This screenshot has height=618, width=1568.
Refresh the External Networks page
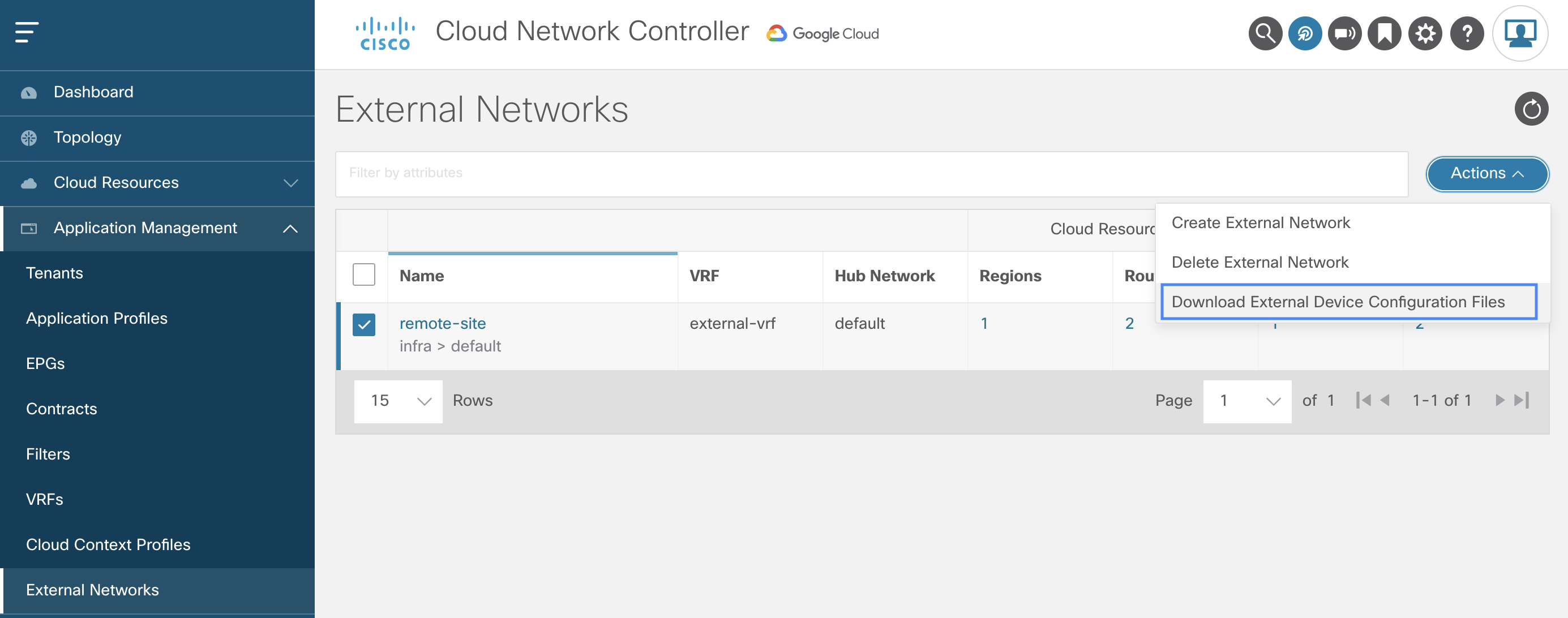[x=1531, y=109]
